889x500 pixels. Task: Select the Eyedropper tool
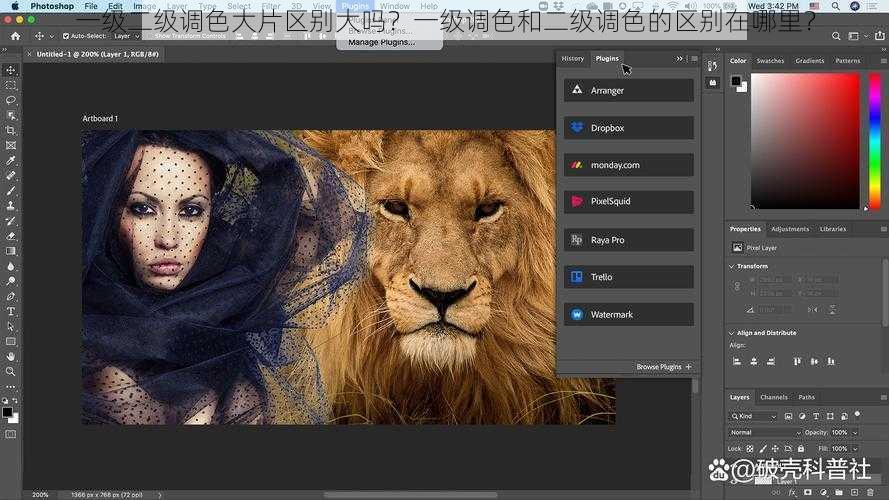click(x=11, y=160)
